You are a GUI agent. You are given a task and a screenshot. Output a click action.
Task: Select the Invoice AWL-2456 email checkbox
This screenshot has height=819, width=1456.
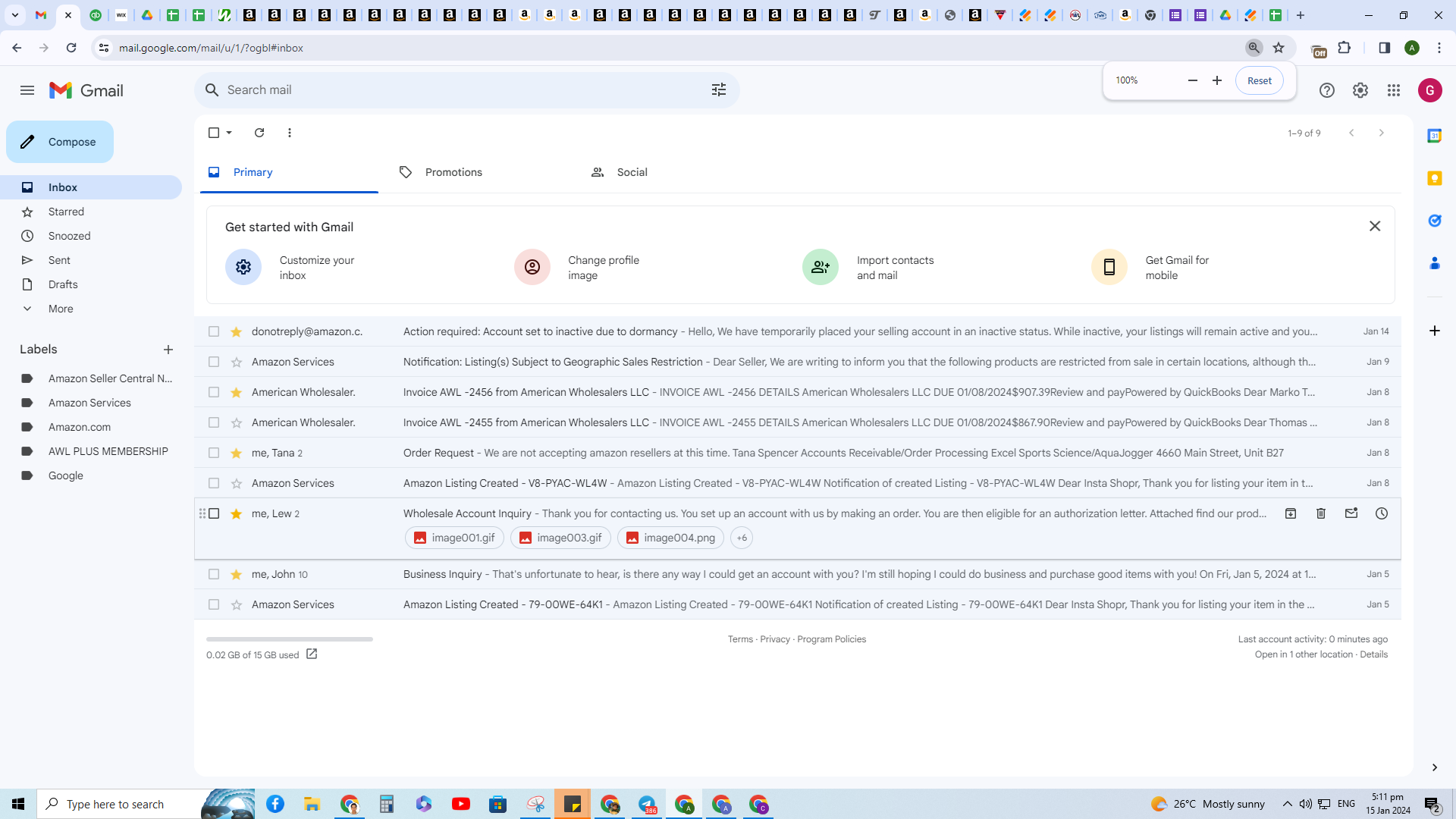point(214,392)
